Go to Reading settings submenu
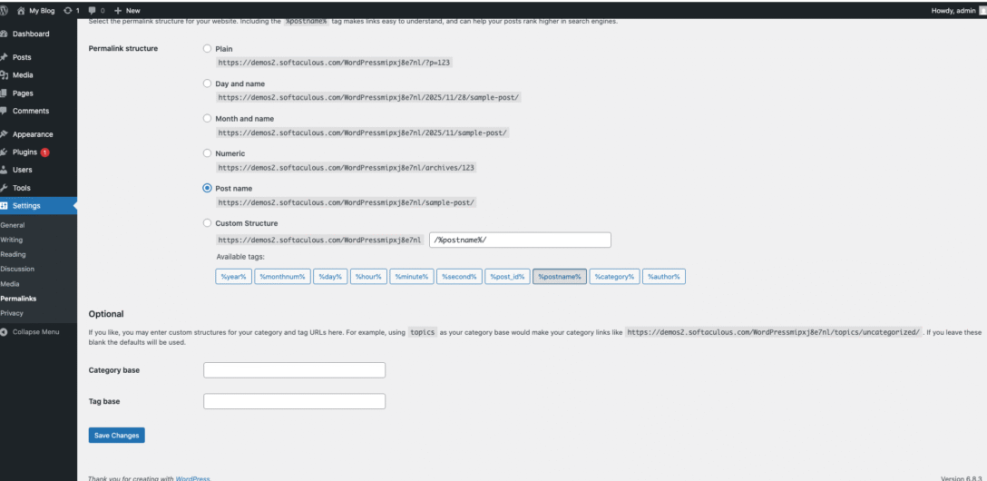The height and width of the screenshot is (481, 987). click(x=13, y=254)
